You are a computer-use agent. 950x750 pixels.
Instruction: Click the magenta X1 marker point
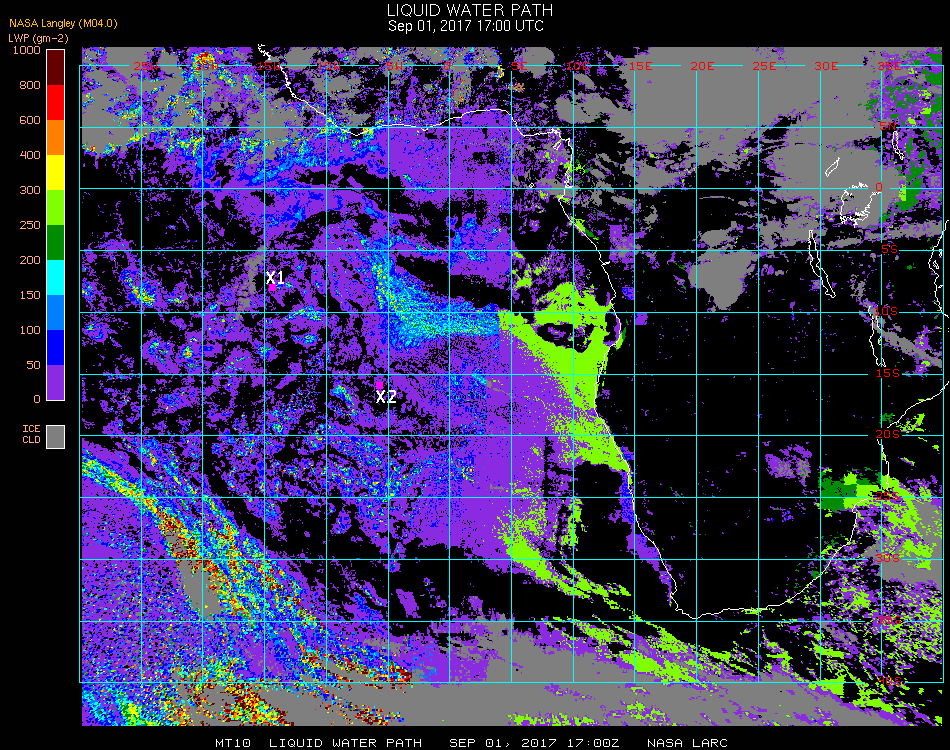tap(273, 288)
